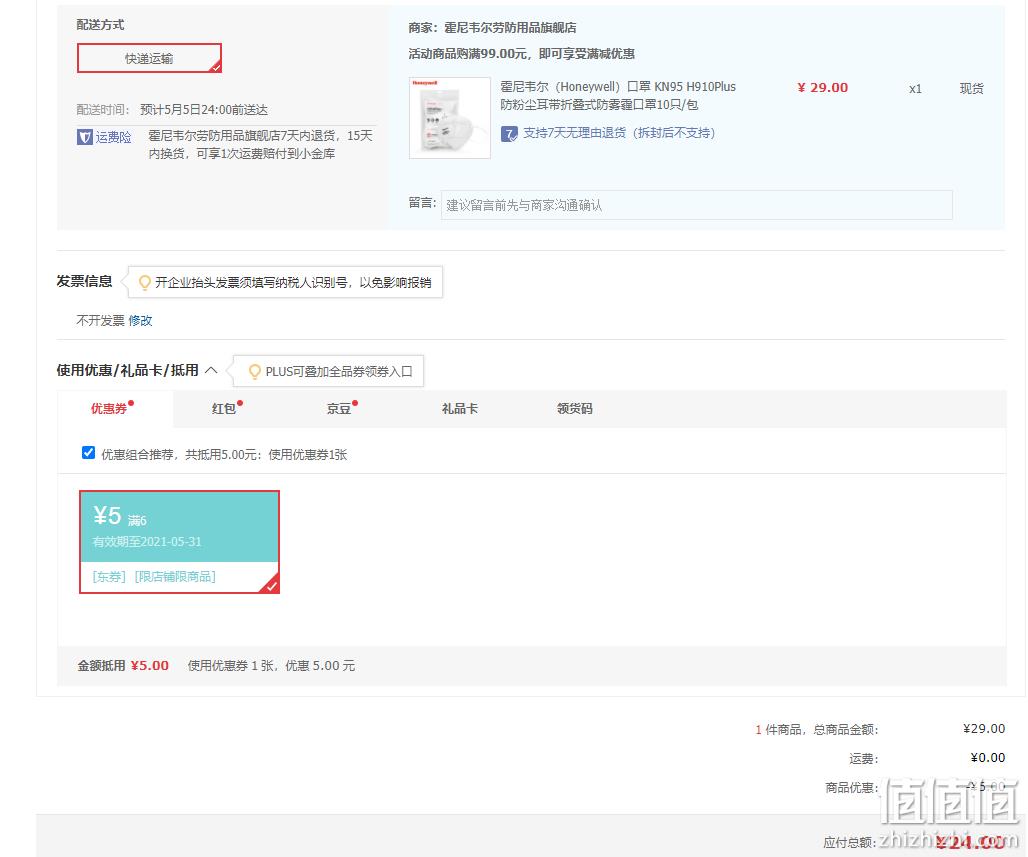The image size is (1028, 857).
Task: Uncheck the 优惠组合推荐 checkbox
Action: coord(89,453)
